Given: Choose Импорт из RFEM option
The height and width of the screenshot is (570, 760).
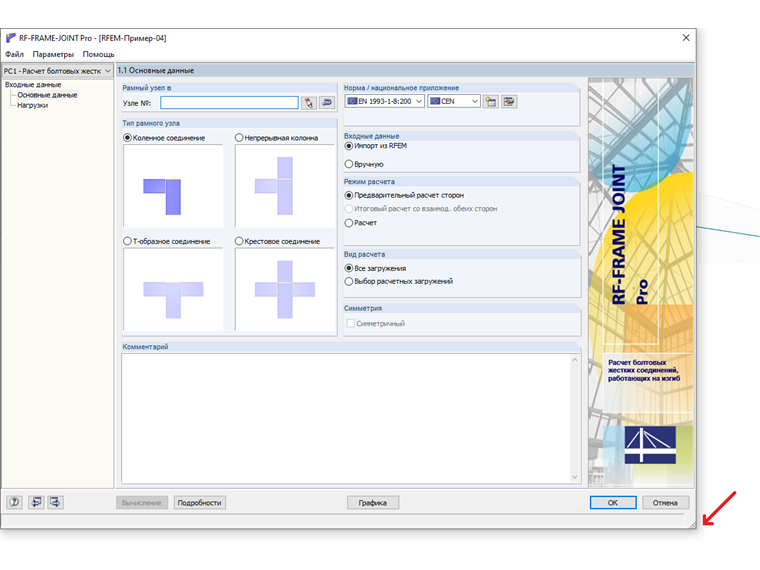Looking at the screenshot, I should (348, 146).
